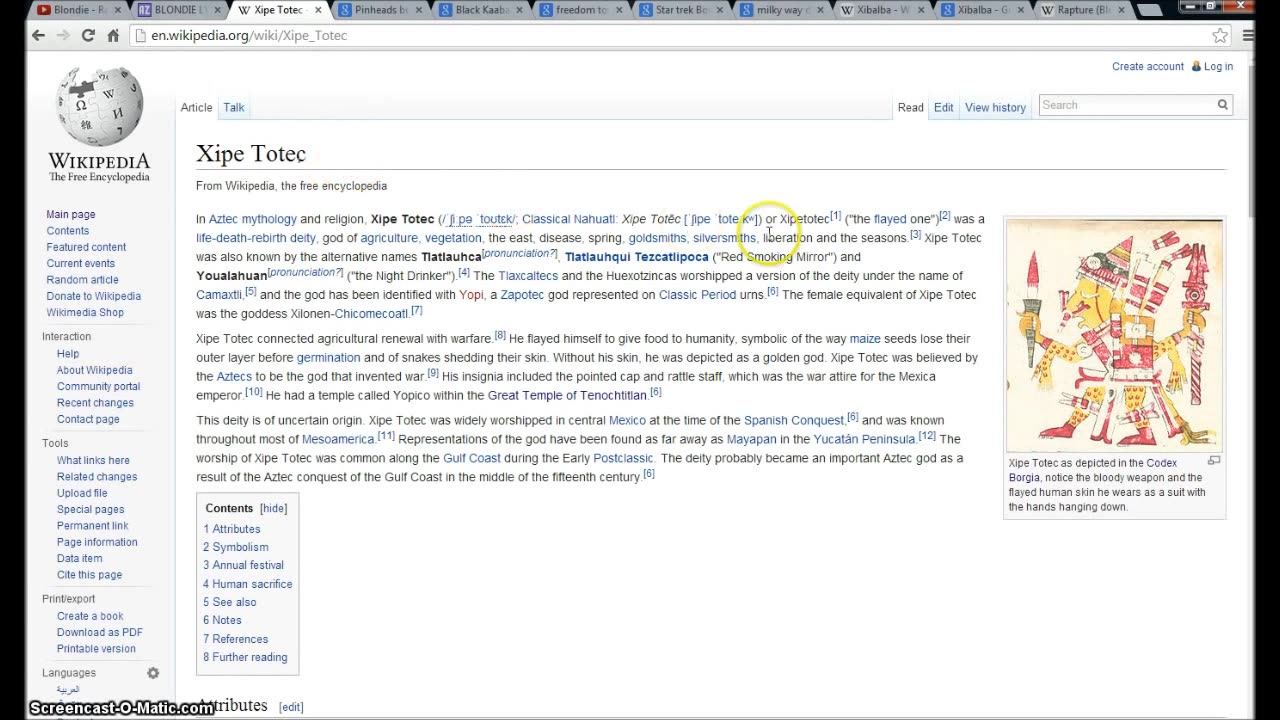Open the Talk page tab
Screen dimensions: 1280x720
tap(234, 107)
